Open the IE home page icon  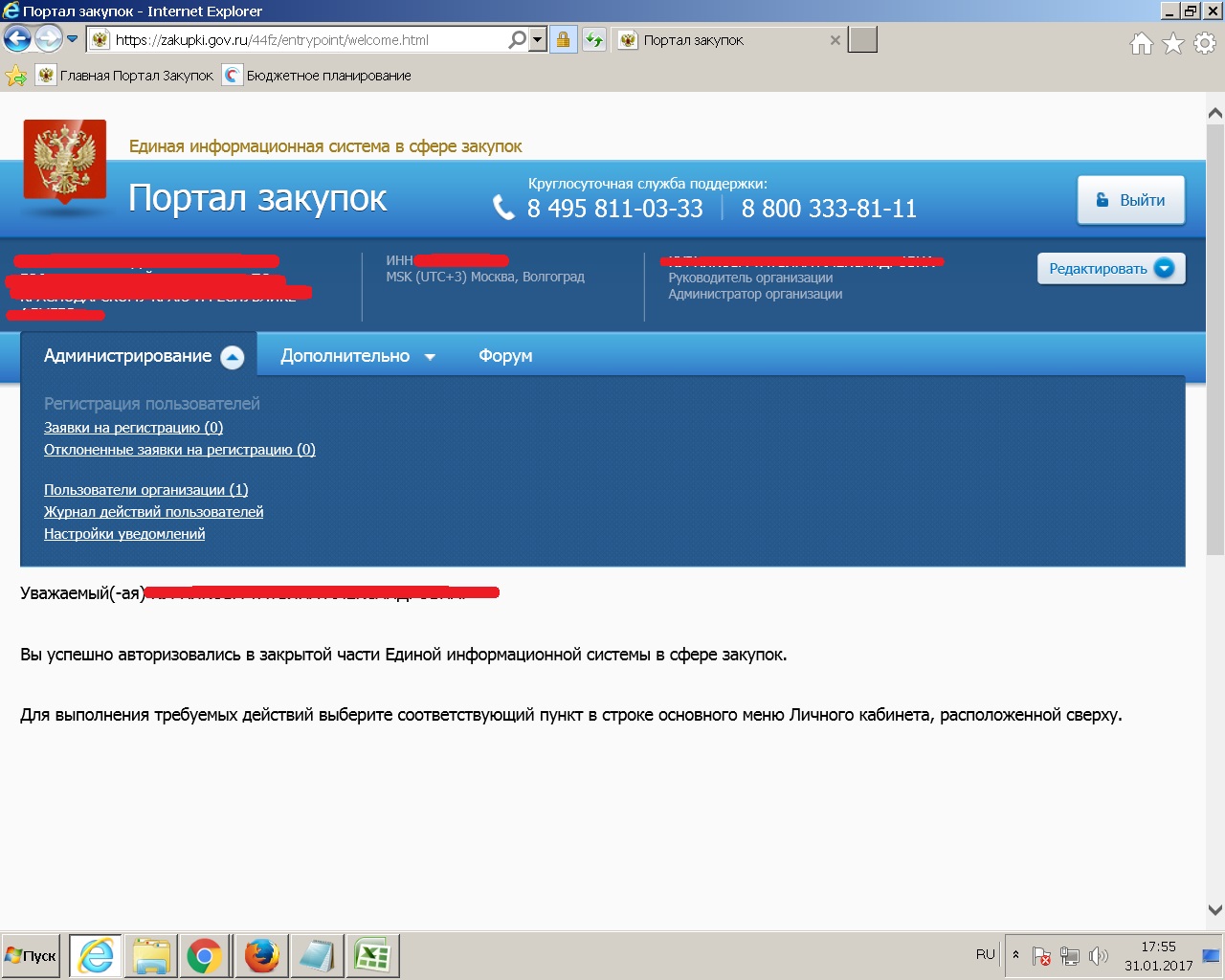(x=1141, y=43)
